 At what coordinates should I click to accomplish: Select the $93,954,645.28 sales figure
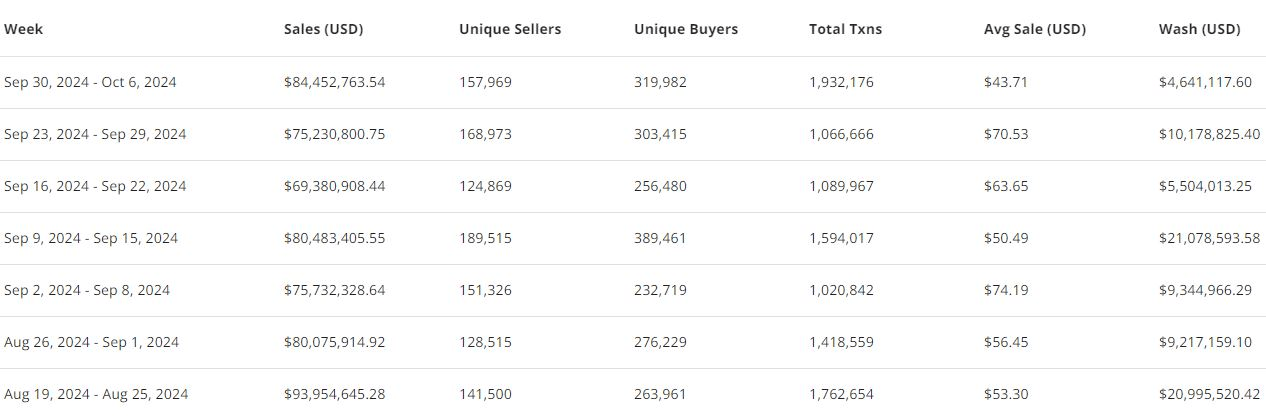tap(334, 394)
